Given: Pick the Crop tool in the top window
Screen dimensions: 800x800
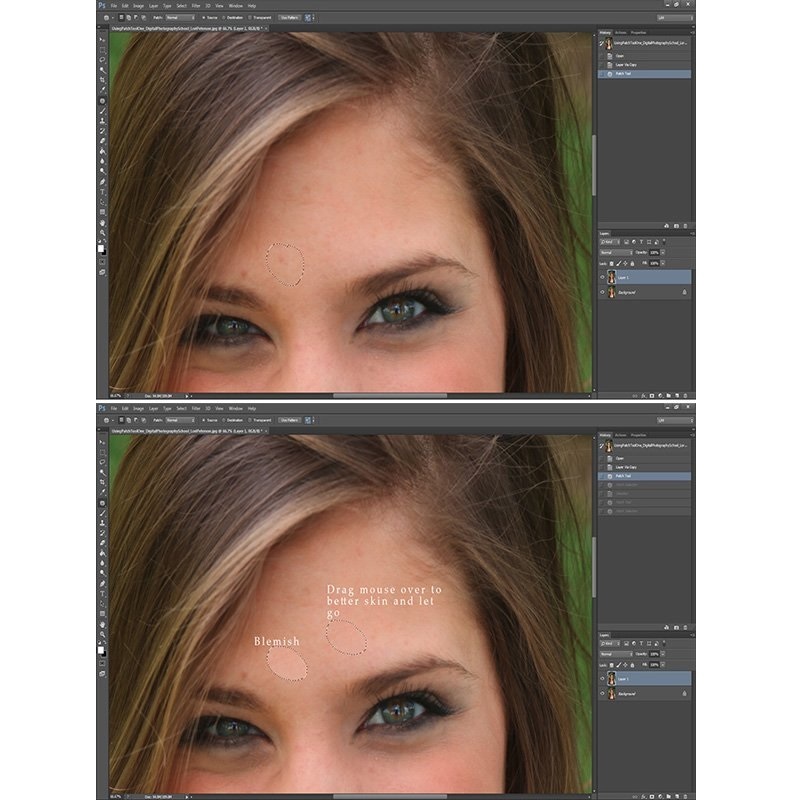Looking at the screenshot, I should click(x=103, y=80).
